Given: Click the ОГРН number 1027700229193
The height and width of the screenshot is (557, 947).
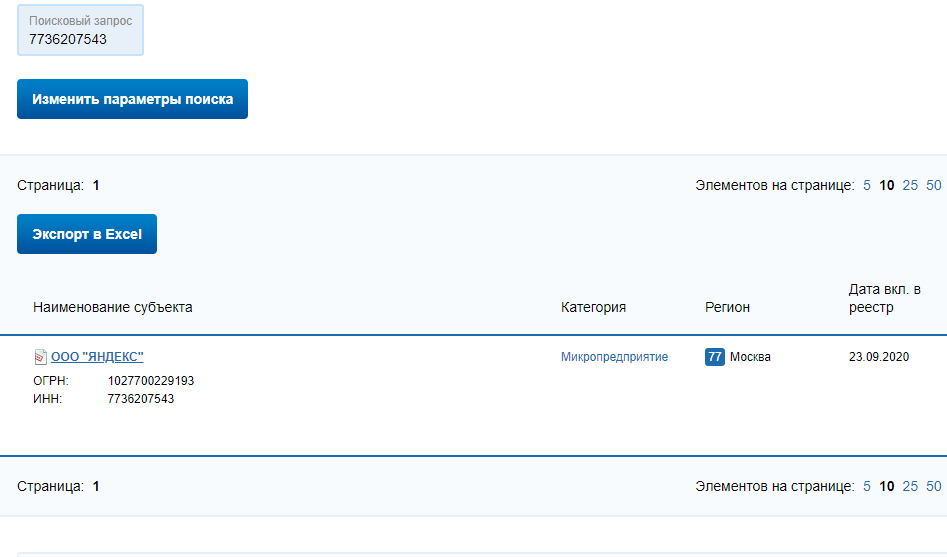Looking at the screenshot, I should 151,381.
